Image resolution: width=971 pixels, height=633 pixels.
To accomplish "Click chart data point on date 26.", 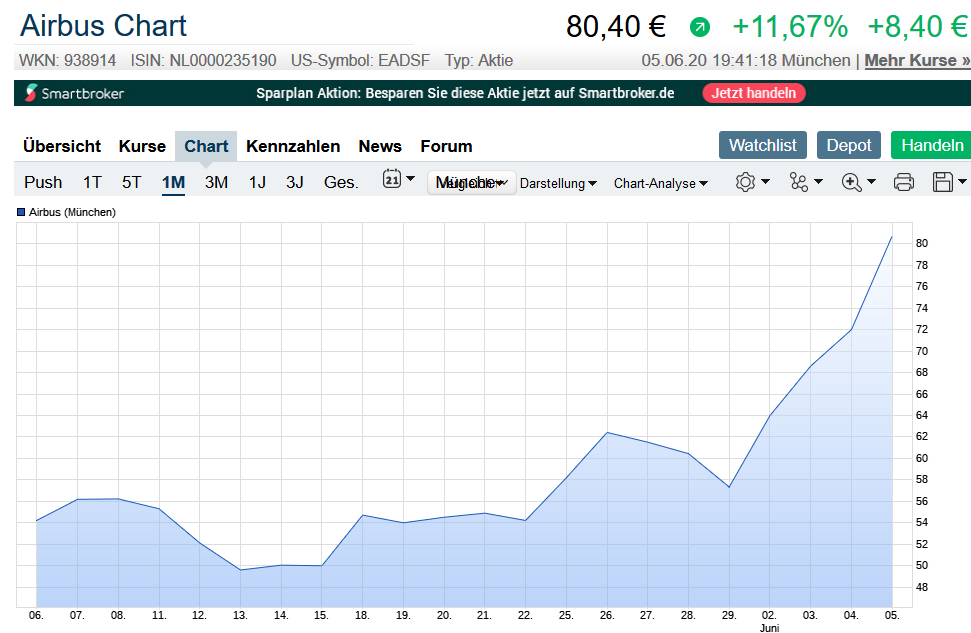I will click(x=607, y=432).
